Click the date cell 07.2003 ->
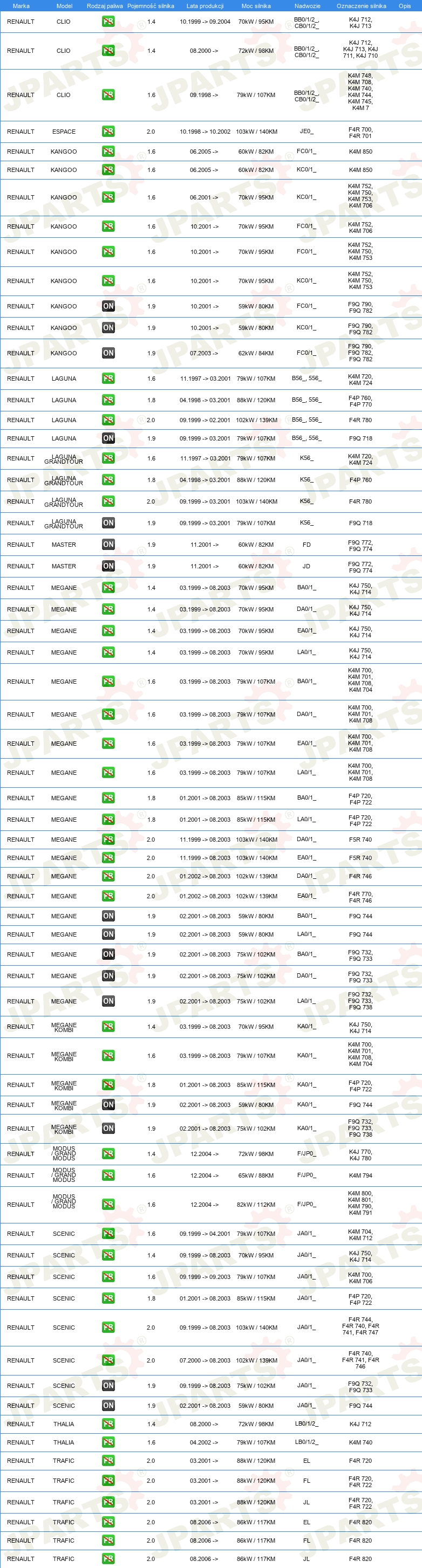Screen dimensions: 422x1568 click(x=204, y=353)
